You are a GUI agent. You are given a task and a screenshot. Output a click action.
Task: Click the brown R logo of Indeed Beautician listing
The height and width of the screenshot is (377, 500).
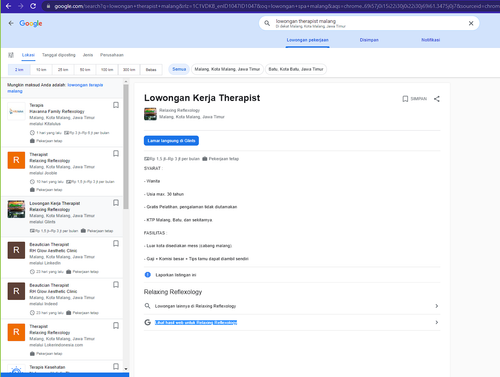point(16,291)
